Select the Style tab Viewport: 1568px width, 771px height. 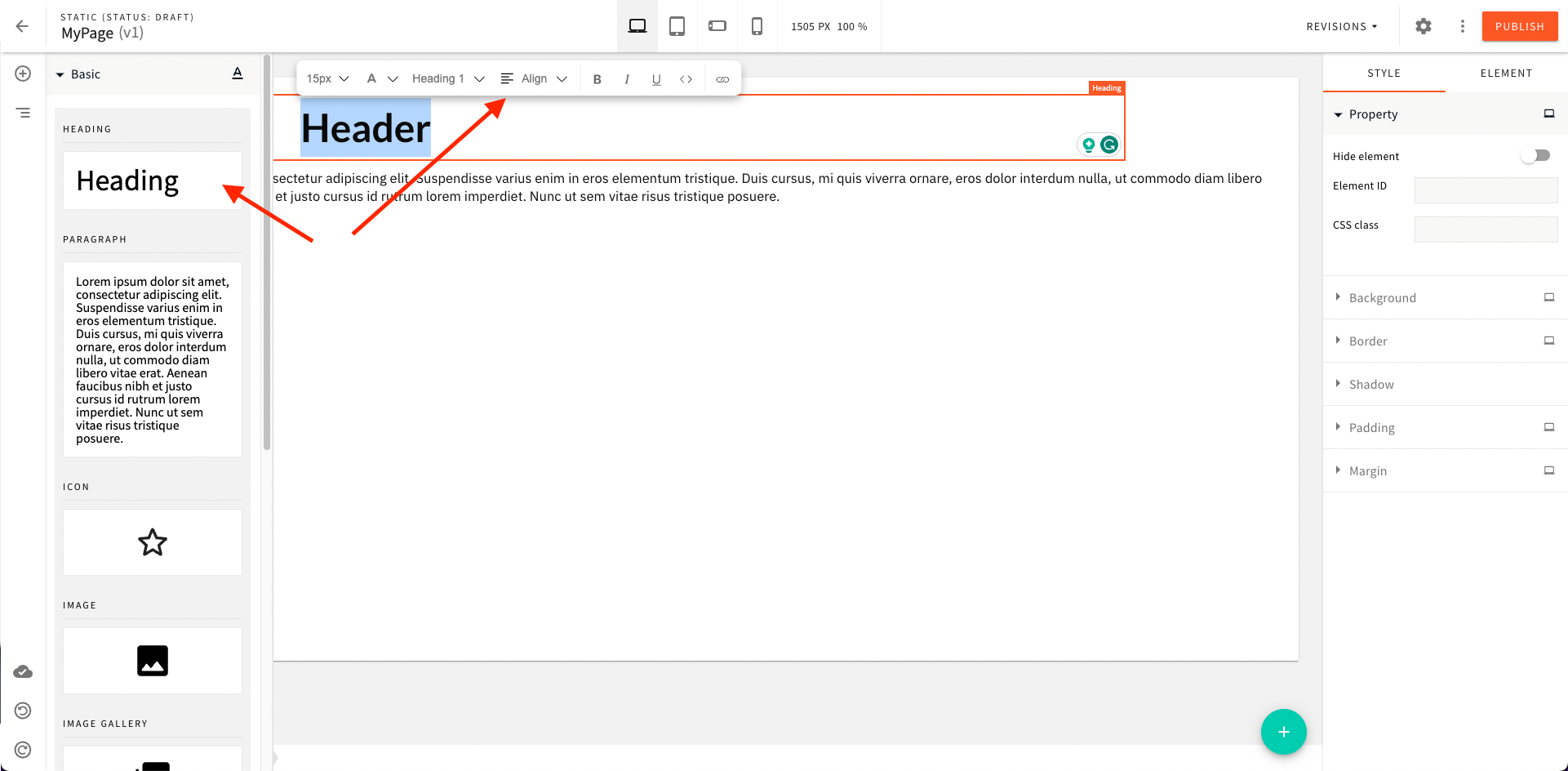1384,73
